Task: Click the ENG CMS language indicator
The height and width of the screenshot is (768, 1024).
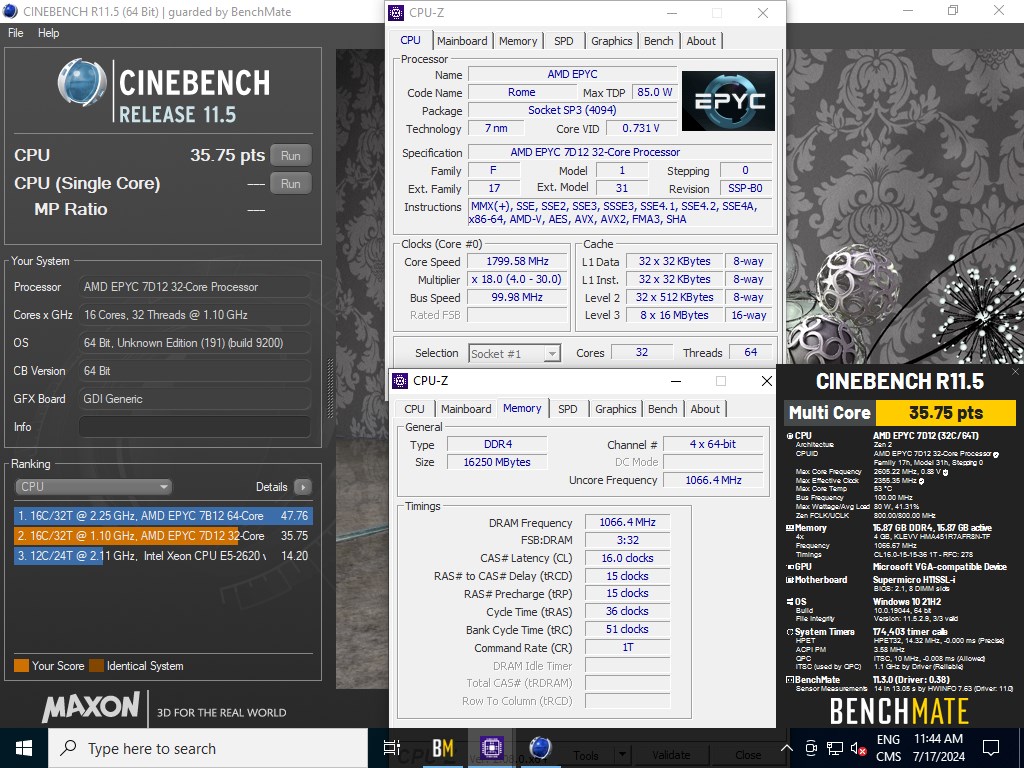Action: tap(889, 748)
